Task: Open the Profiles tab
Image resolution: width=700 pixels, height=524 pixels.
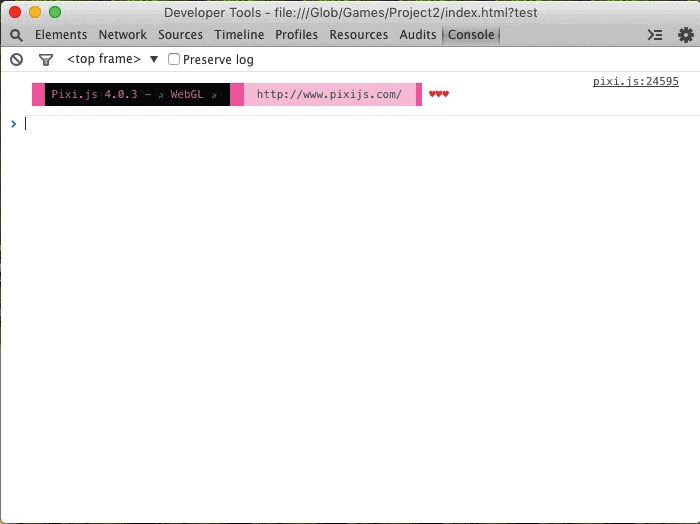Action: 296,35
